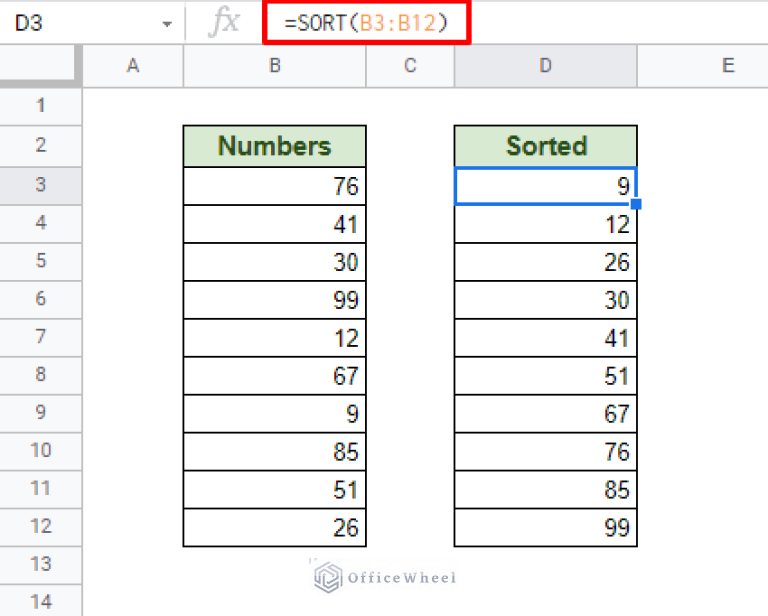Select cell D5 containing 26
768x616 pixels.
(545, 262)
